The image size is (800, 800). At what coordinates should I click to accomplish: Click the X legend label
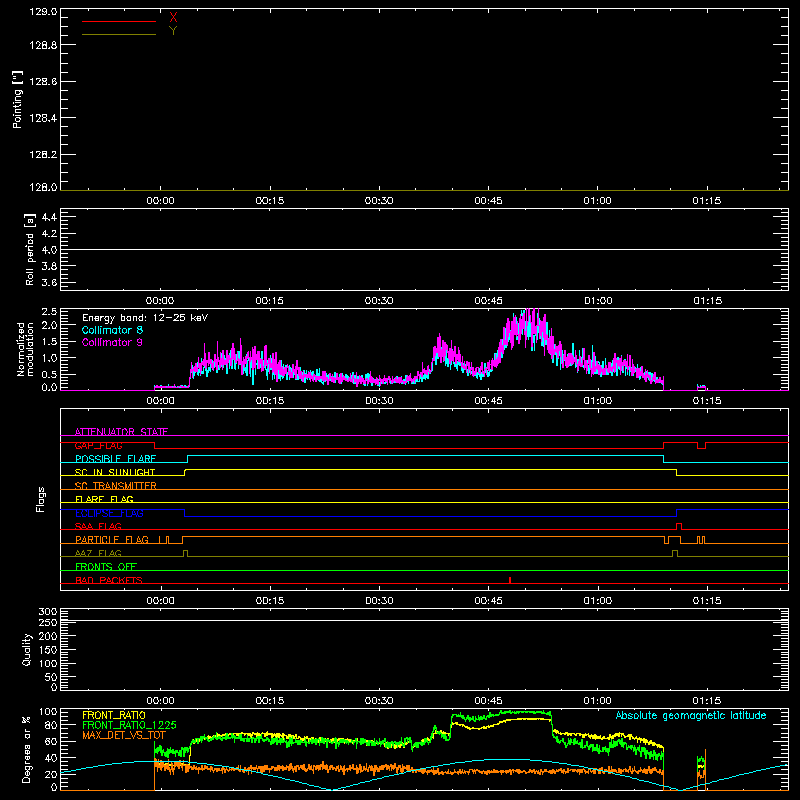pyautogui.click(x=173, y=18)
